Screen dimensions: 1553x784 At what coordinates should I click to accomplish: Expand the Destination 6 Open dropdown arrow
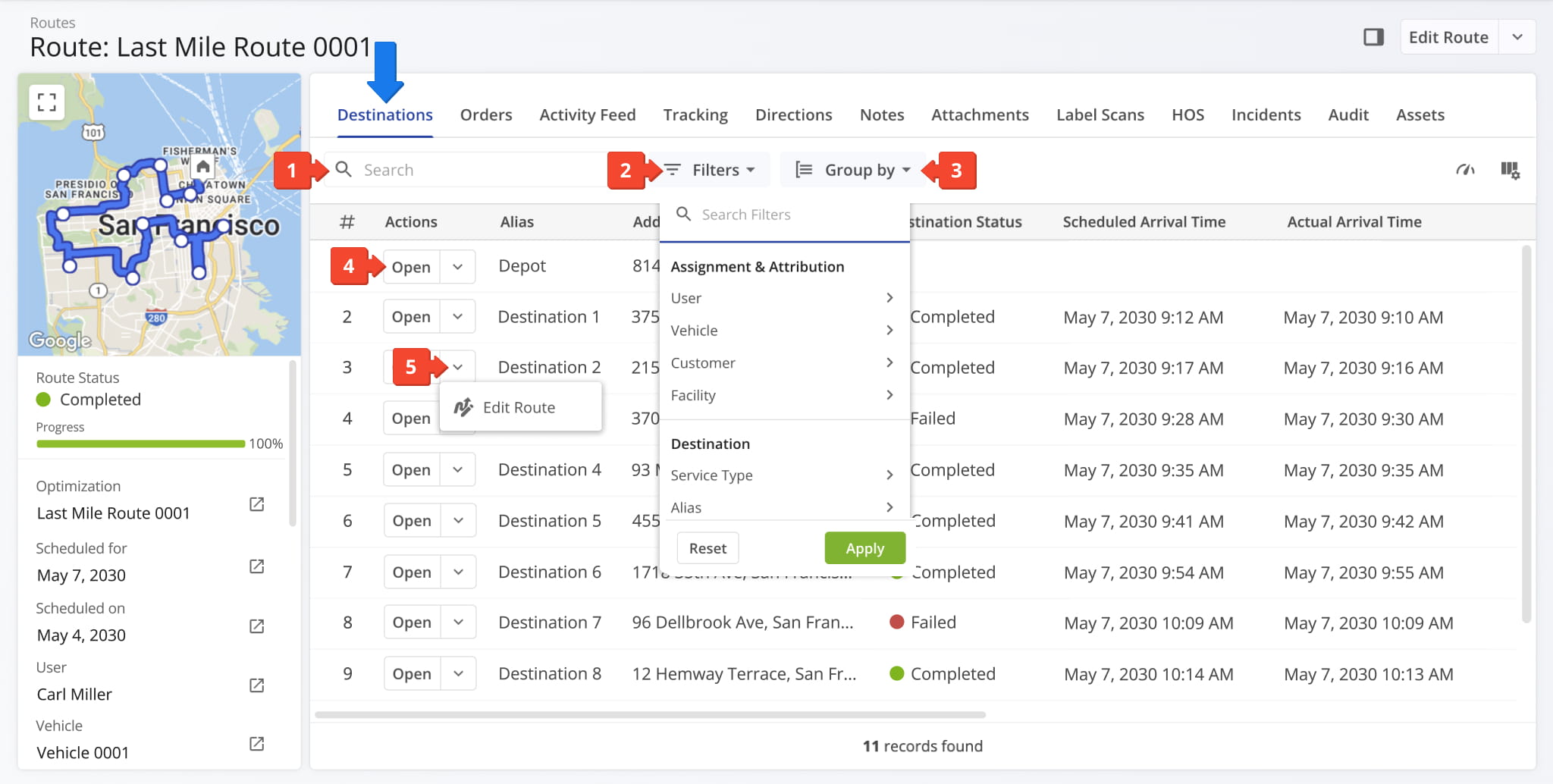tap(458, 572)
